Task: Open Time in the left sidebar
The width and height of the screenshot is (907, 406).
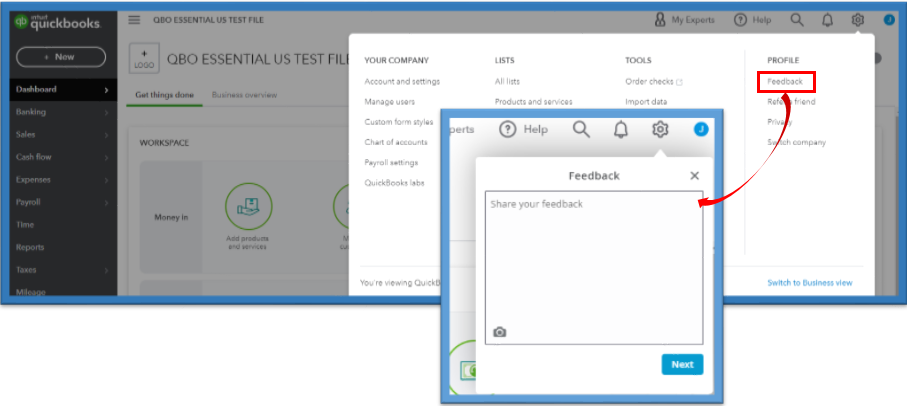Action: (x=25, y=224)
